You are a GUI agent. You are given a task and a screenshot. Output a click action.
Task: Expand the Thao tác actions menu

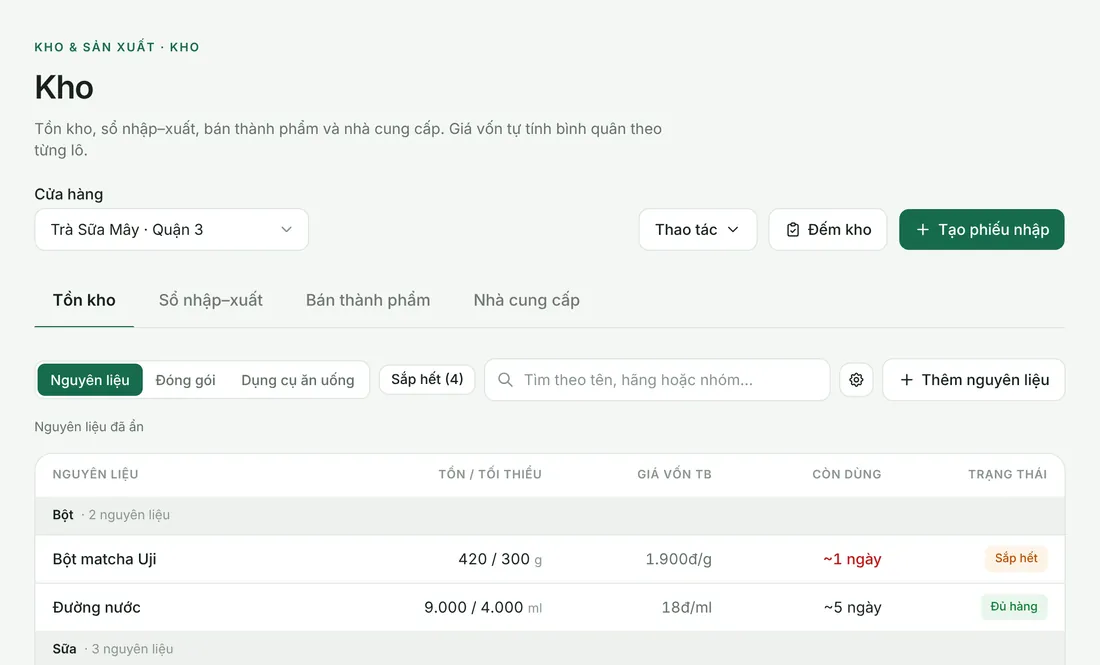click(x=697, y=229)
